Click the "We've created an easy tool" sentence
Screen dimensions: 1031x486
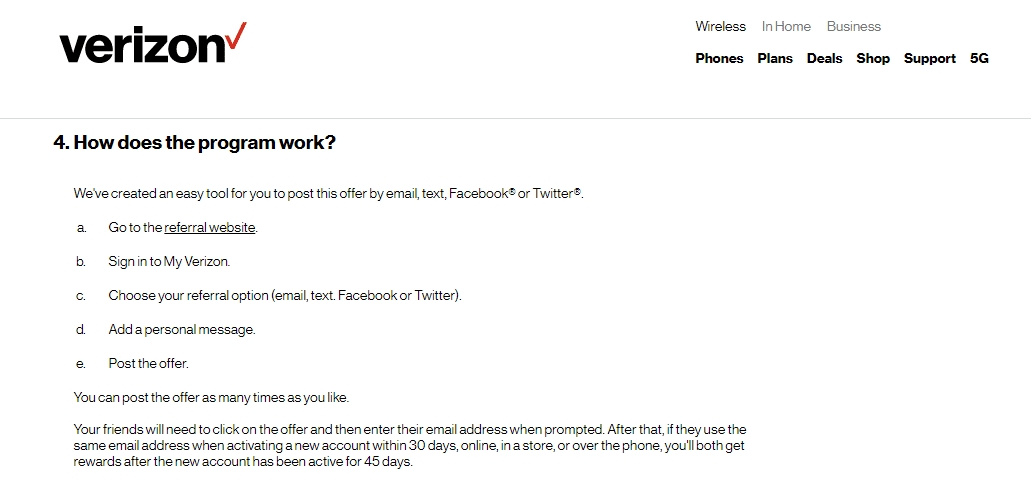[x=328, y=194]
